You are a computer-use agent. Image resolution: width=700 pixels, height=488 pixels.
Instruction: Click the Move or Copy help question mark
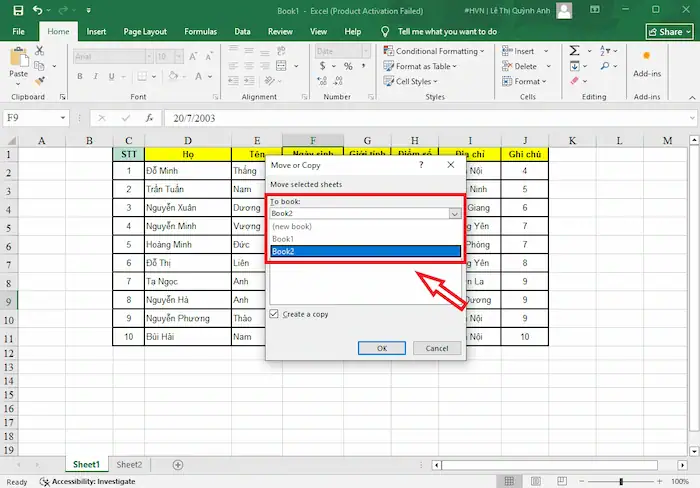(x=421, y=164)
